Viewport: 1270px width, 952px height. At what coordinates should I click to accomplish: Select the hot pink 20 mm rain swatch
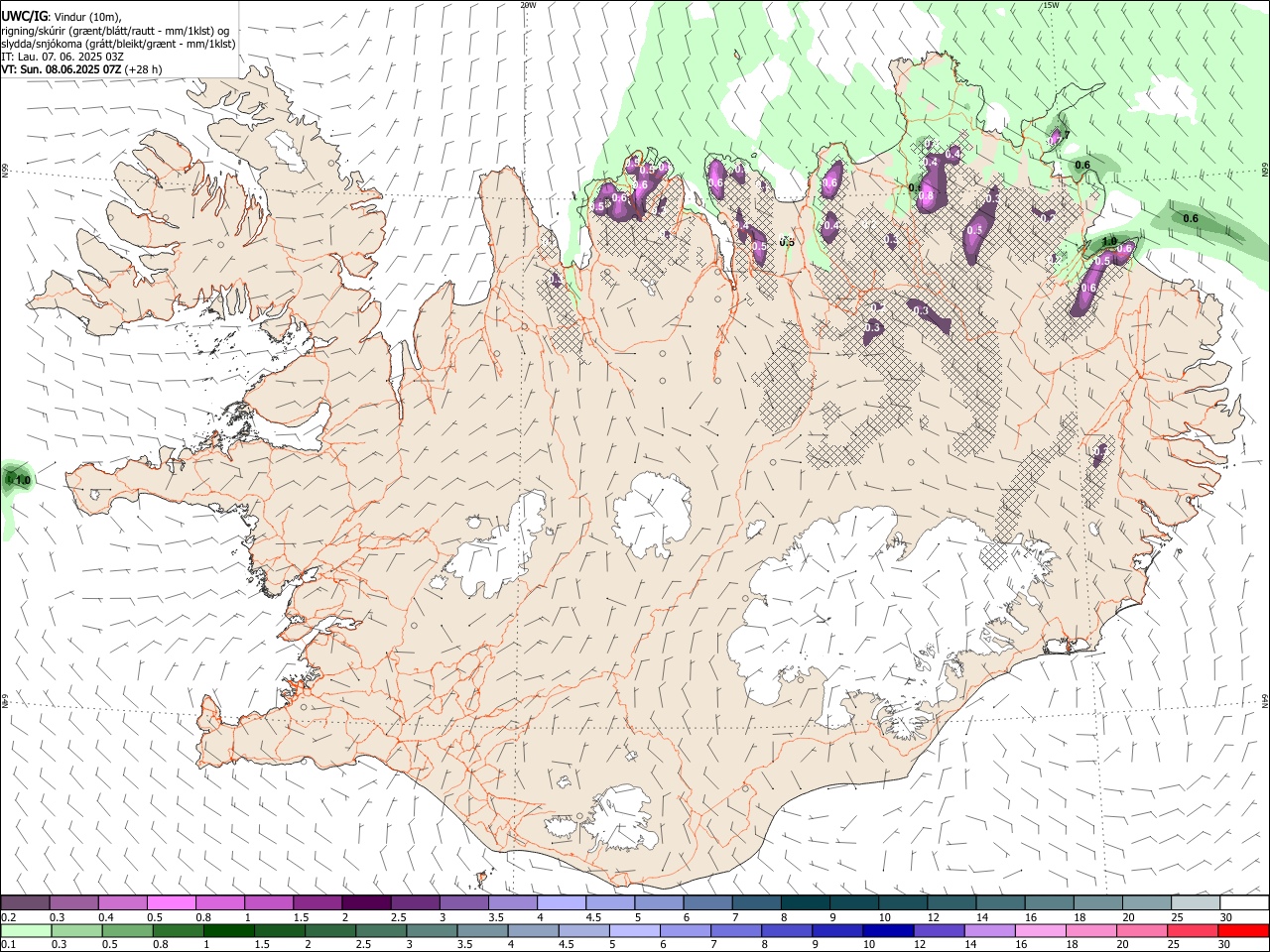tap(1143, 930)
